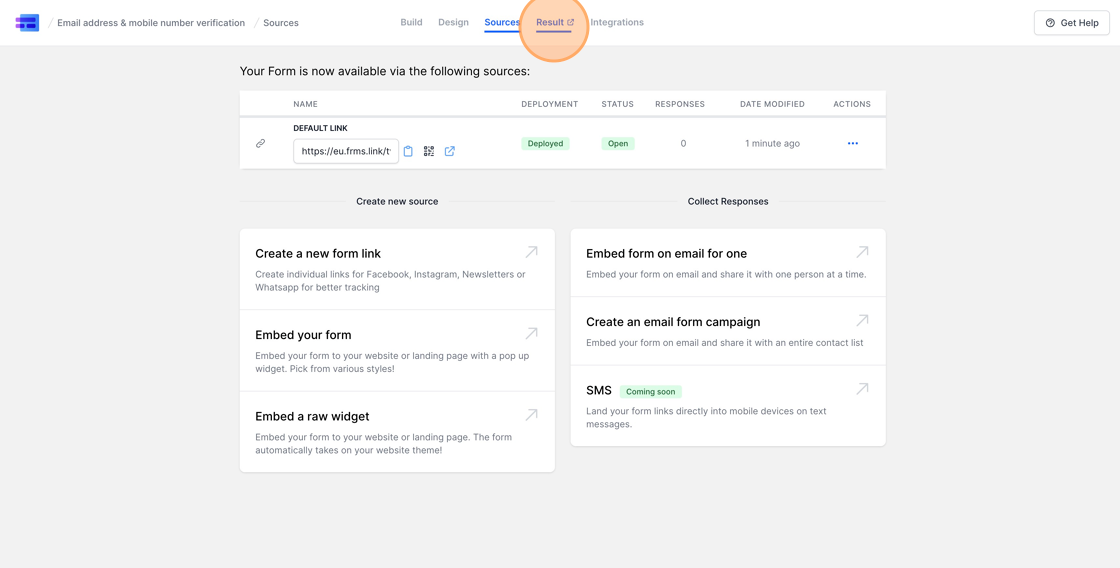Copy the default link with clipboard icon
This screenshot has height=568, width=1120.
click(408, 151)
